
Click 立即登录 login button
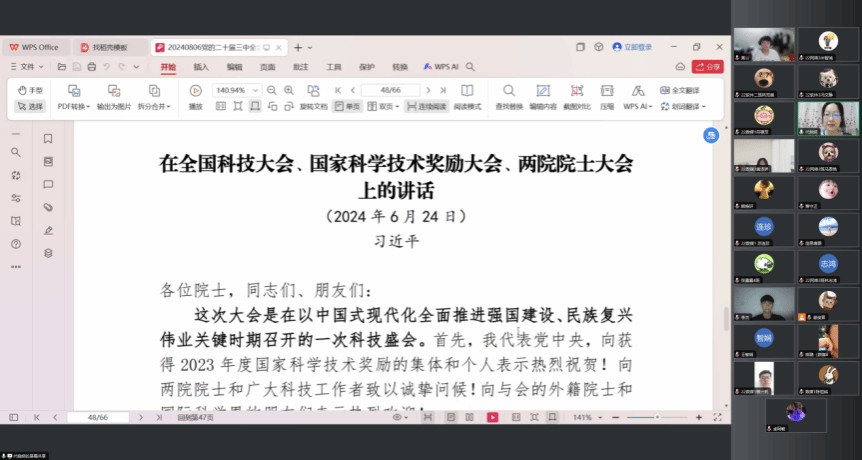coord(632,47)
